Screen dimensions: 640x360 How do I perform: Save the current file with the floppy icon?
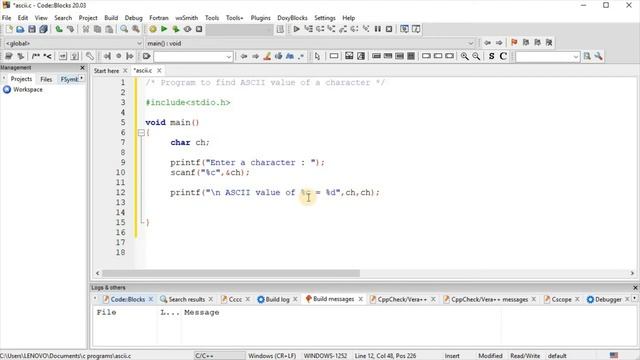[x=31, y=29]
